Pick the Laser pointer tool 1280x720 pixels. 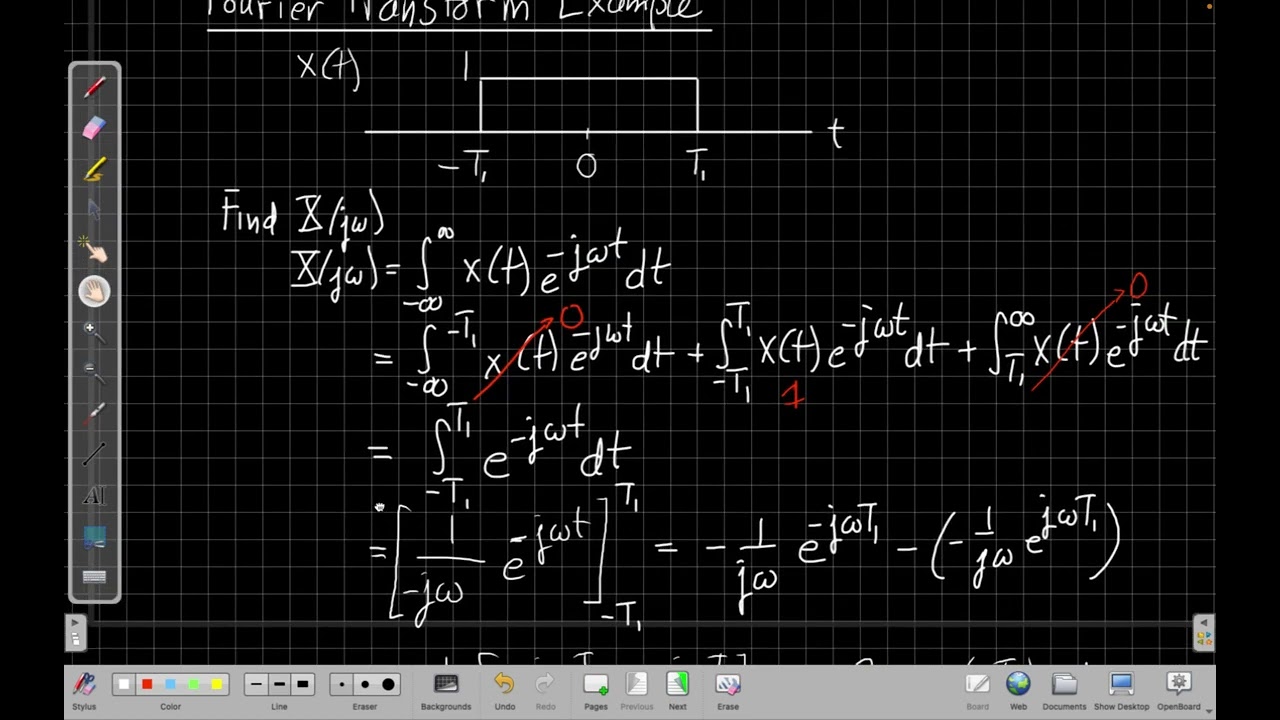[x=94, y=414]
